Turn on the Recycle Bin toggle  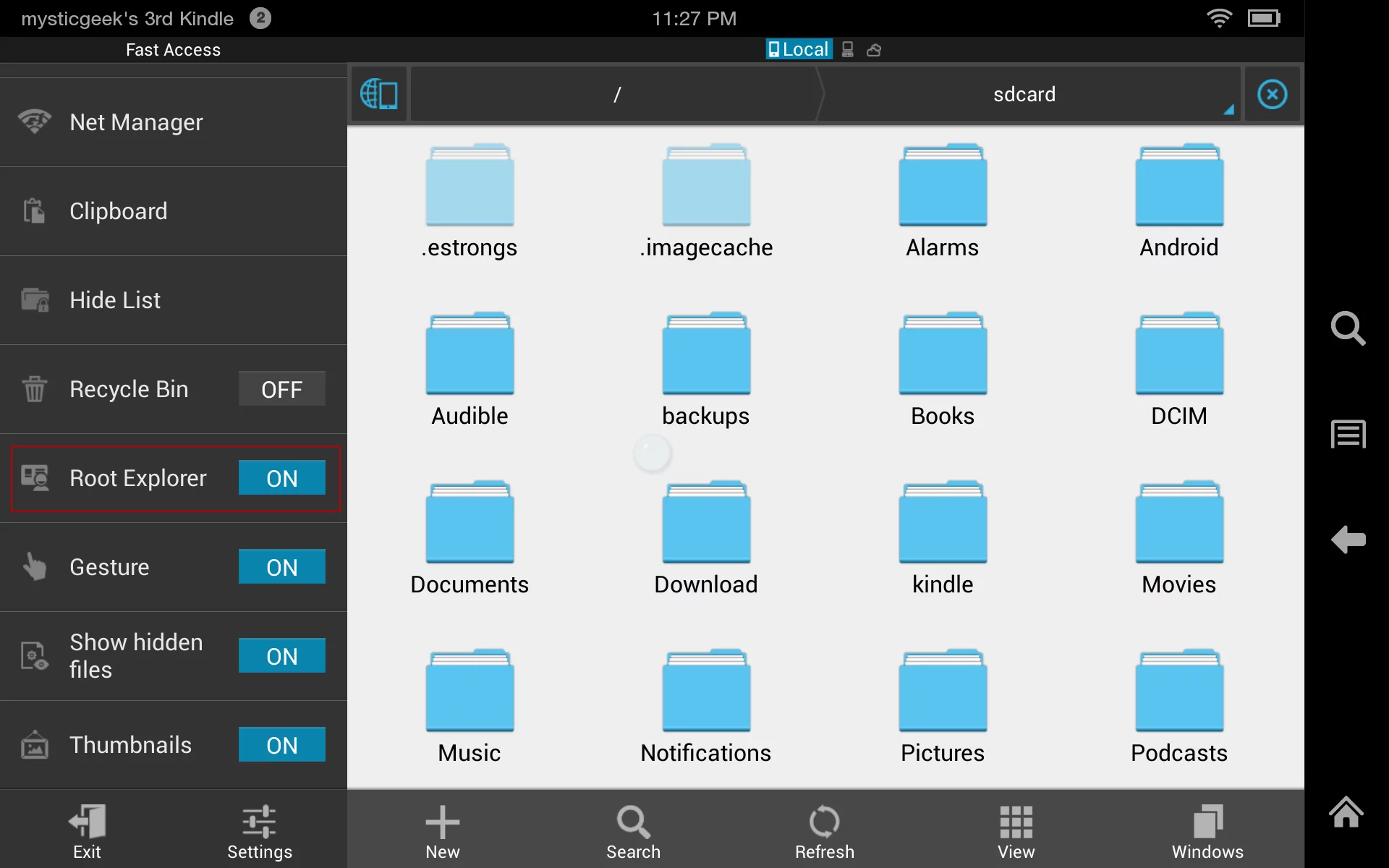point(281,389)
